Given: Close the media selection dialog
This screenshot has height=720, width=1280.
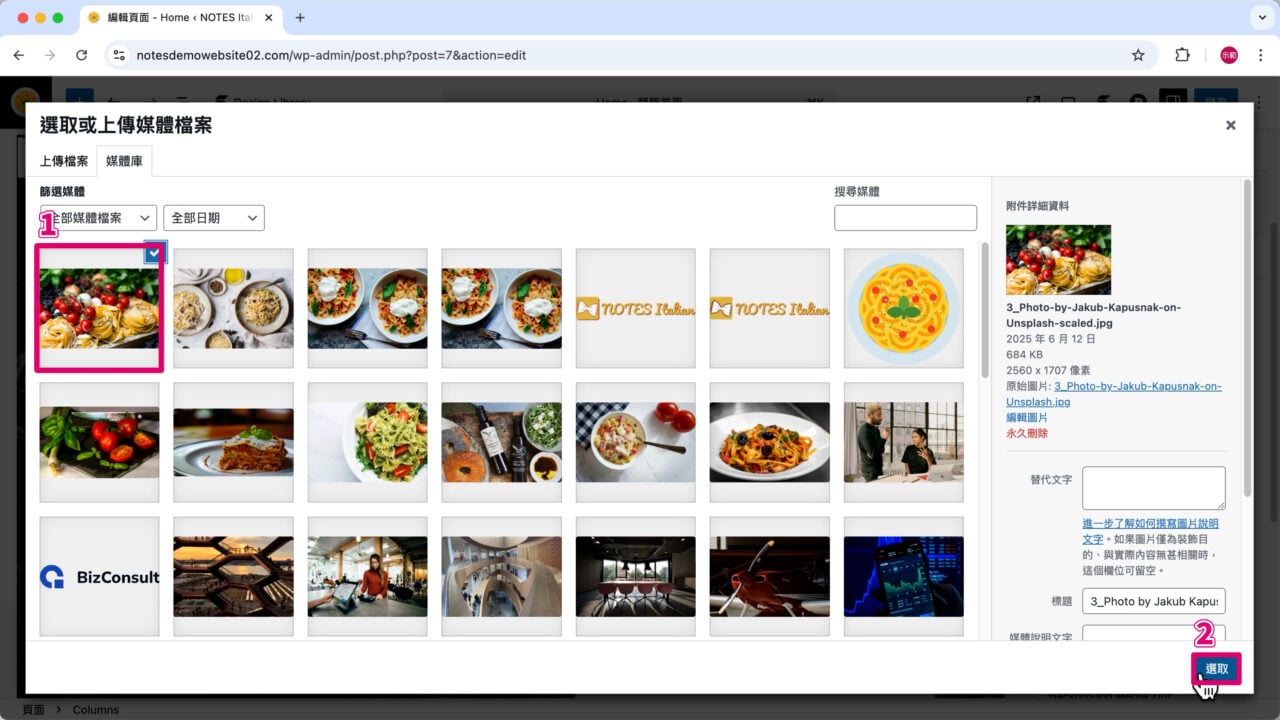Looking at the screenshot, I should (x=1230, y=125).
